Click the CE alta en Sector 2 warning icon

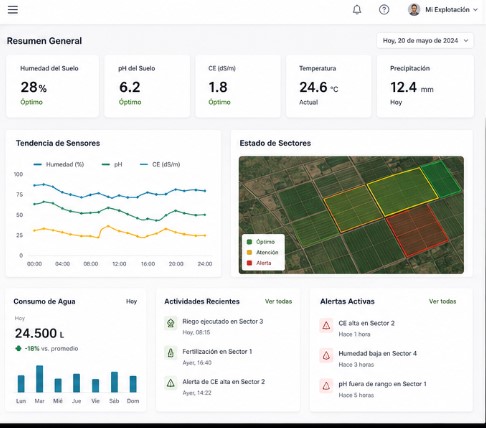tap(326, 325)
